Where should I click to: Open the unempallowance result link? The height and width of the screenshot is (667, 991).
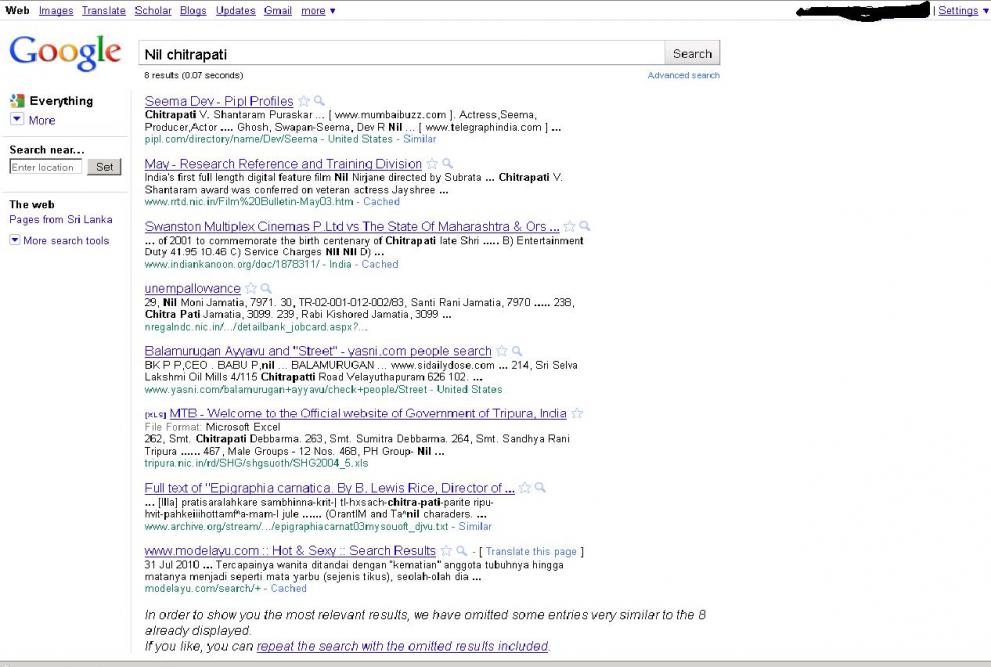tap(192, 289)
